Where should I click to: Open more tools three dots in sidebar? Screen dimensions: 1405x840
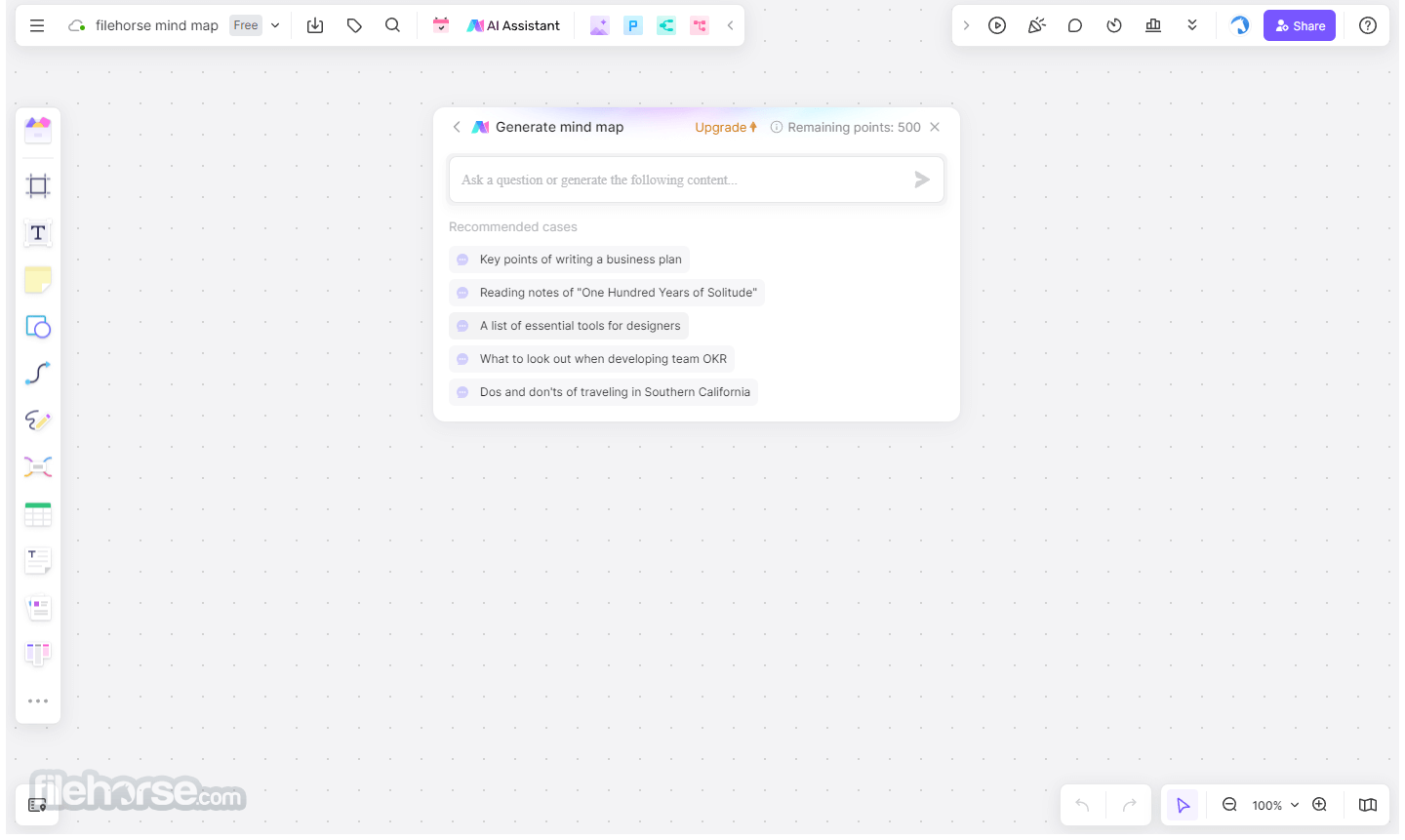(x=38, y=700)
